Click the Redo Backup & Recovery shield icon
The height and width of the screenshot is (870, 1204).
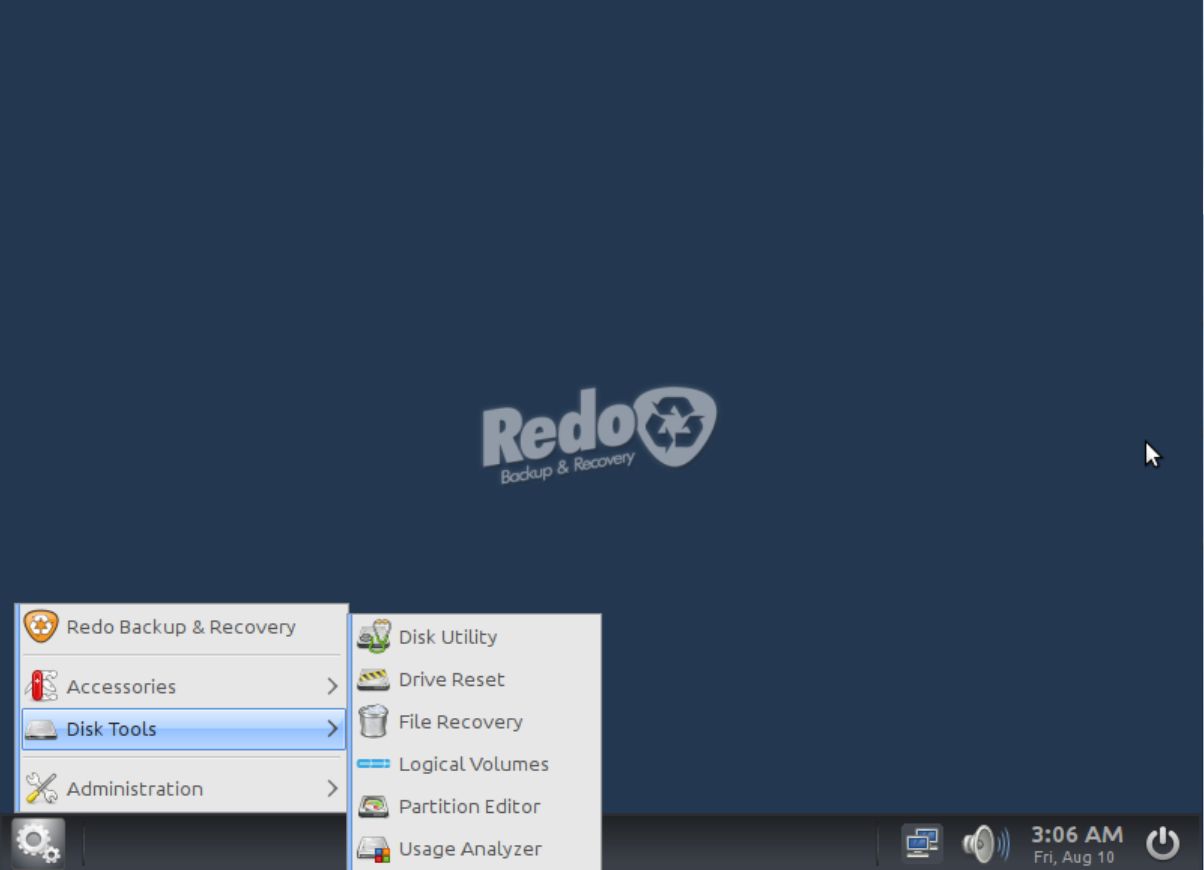(41, 627)
